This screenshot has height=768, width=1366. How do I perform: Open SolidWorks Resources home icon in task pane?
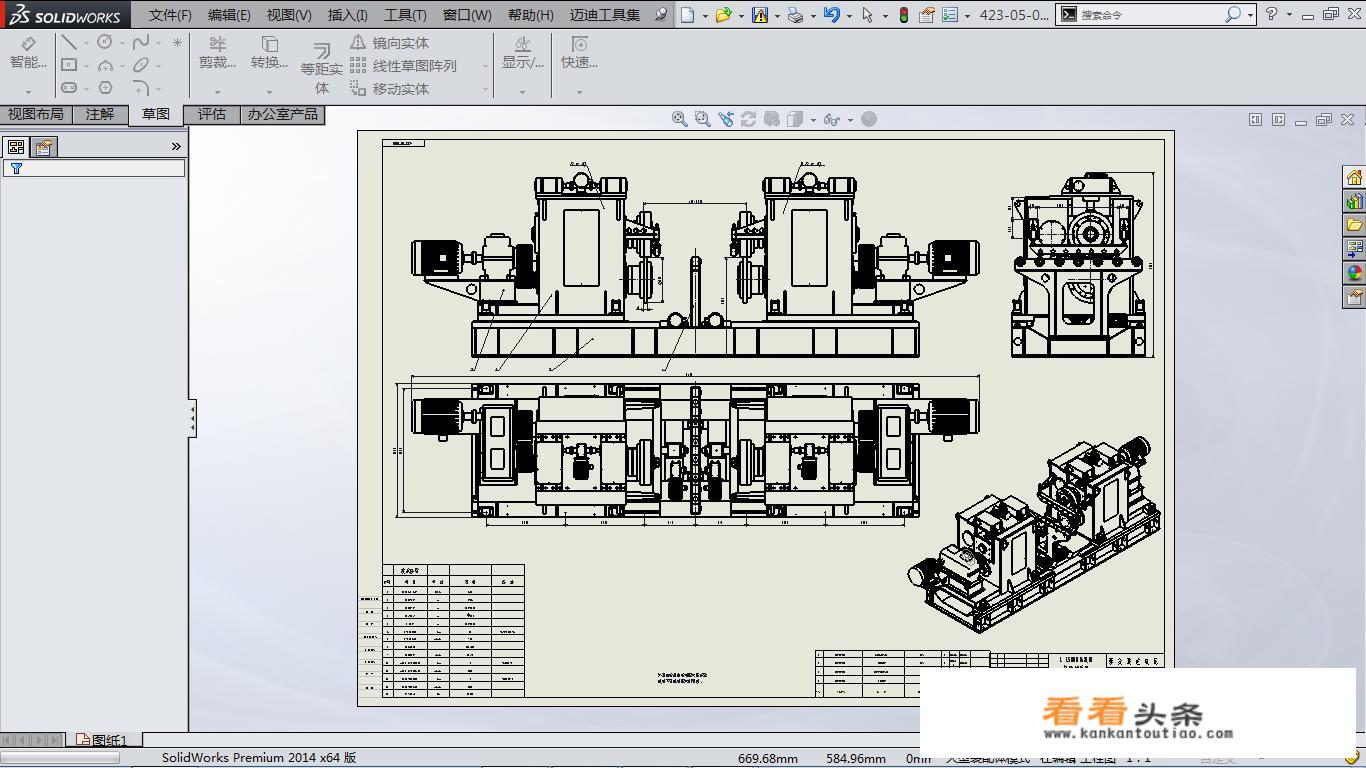1355,178
